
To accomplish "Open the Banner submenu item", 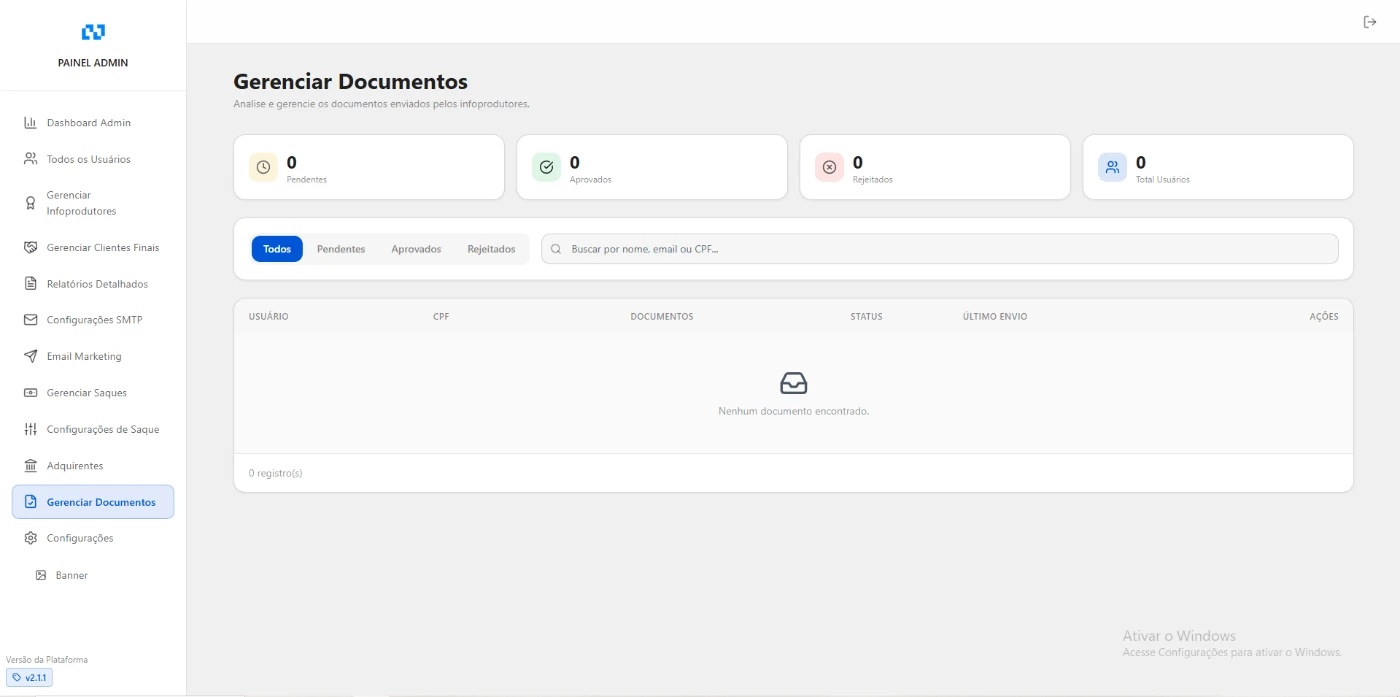I will (71, 575).
